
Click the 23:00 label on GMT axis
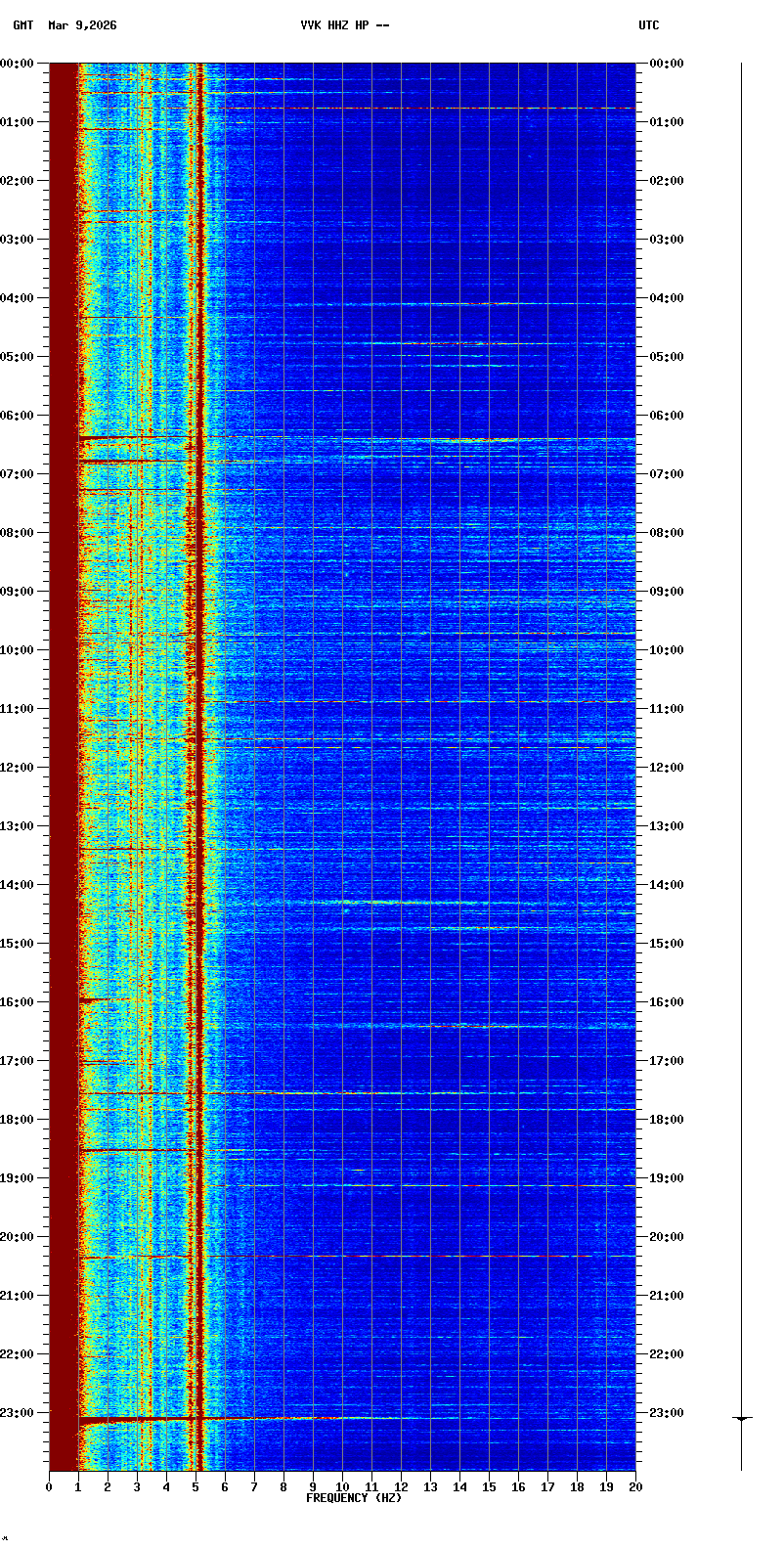click(19, 1413)
